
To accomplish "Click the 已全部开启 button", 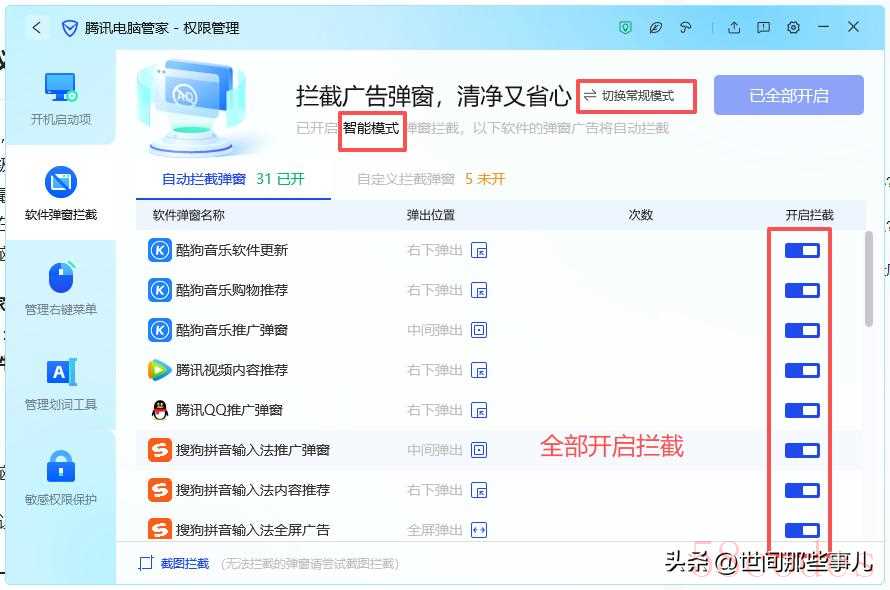I will pos(788,95).
